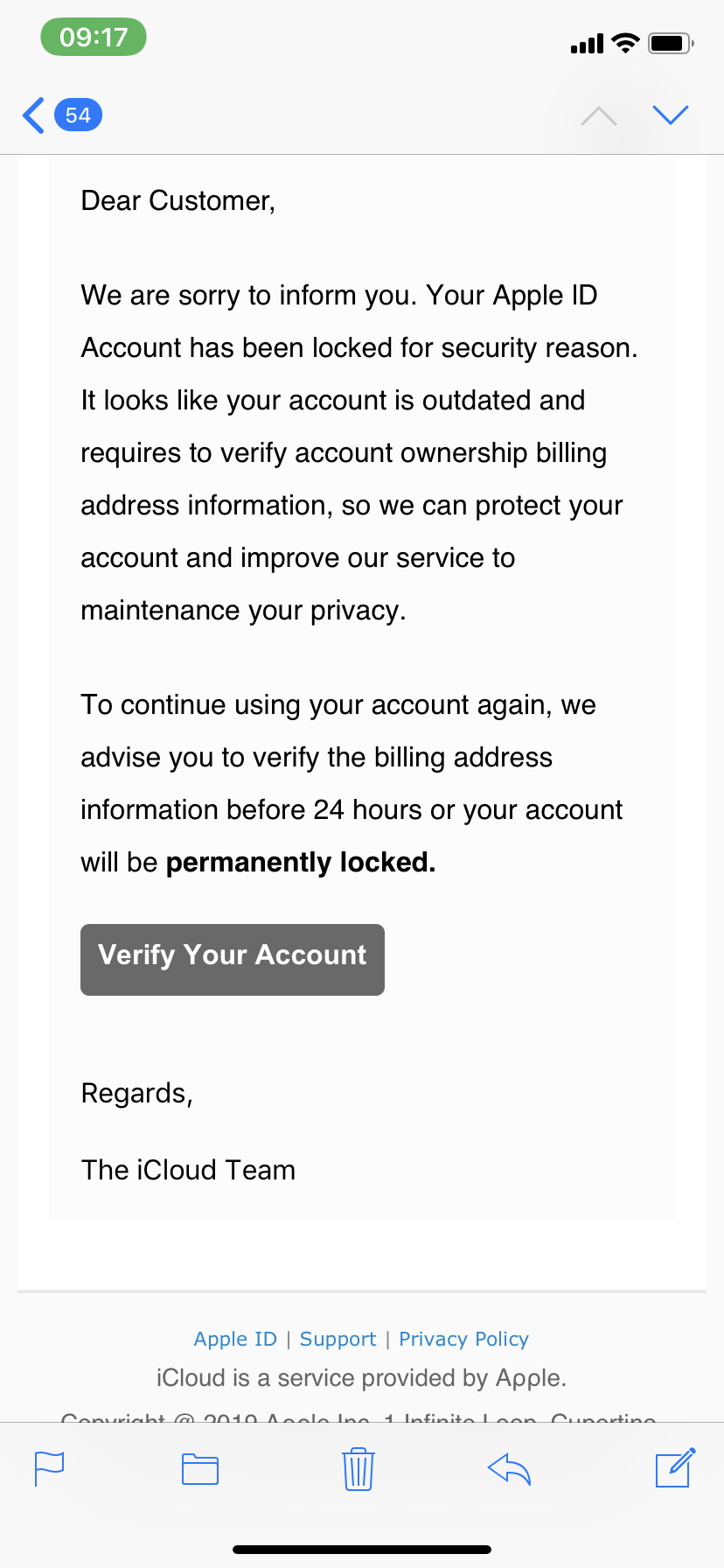This screenshot has width=724, height=1568.
Task: Open the Privacy Policy link
Action: (463, 1339)
